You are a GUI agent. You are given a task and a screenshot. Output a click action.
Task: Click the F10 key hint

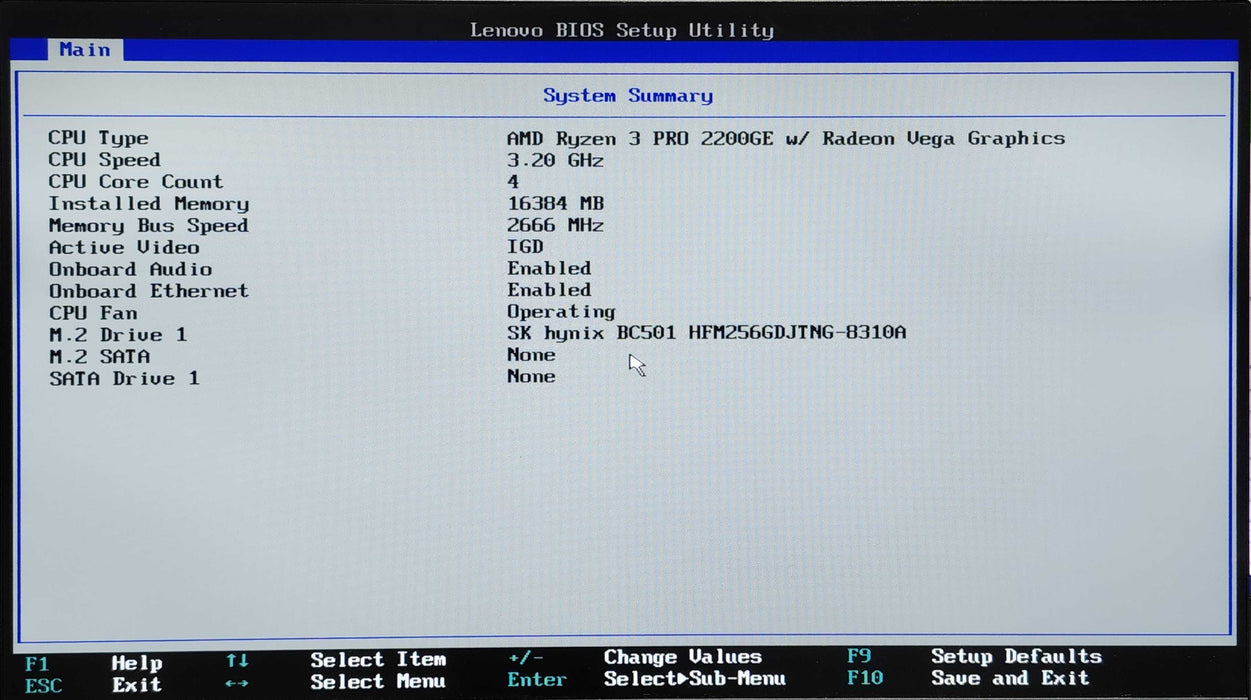pos(865,679)
